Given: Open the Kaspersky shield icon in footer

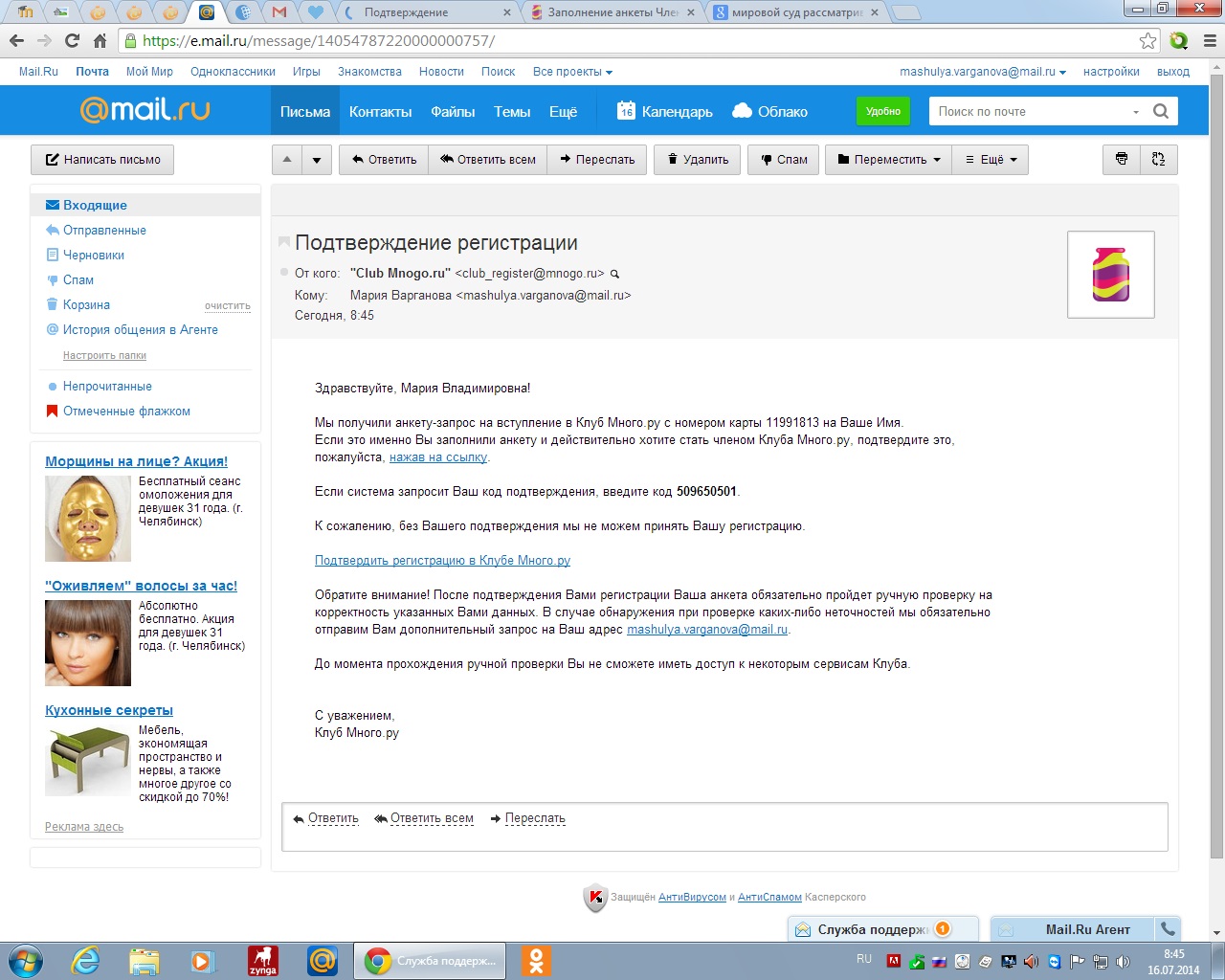Looking at the screenshot, I should point(595,897).
